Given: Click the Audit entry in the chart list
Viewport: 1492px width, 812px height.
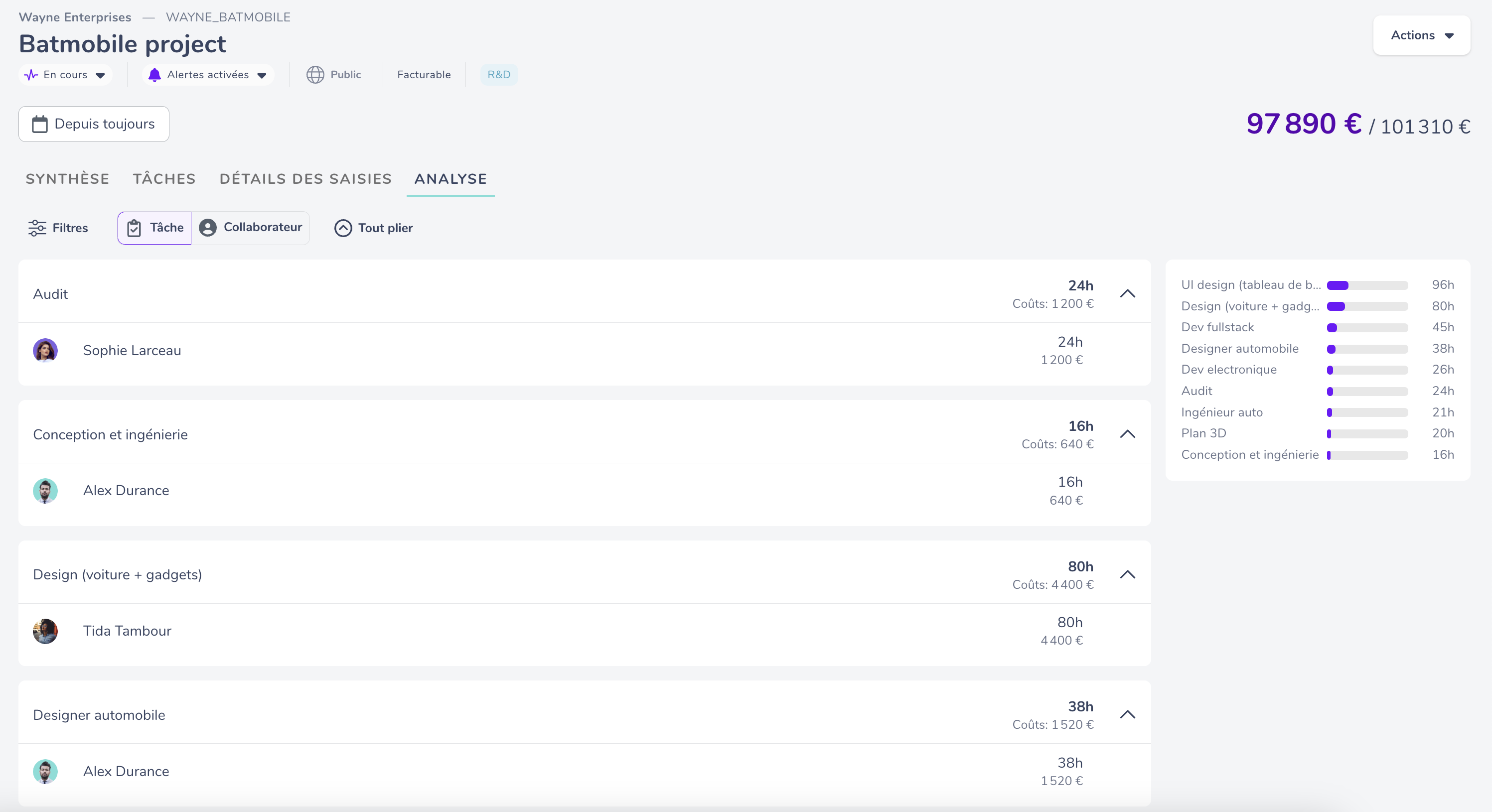Looking at the screenshot, I should tap(1196, 391).
